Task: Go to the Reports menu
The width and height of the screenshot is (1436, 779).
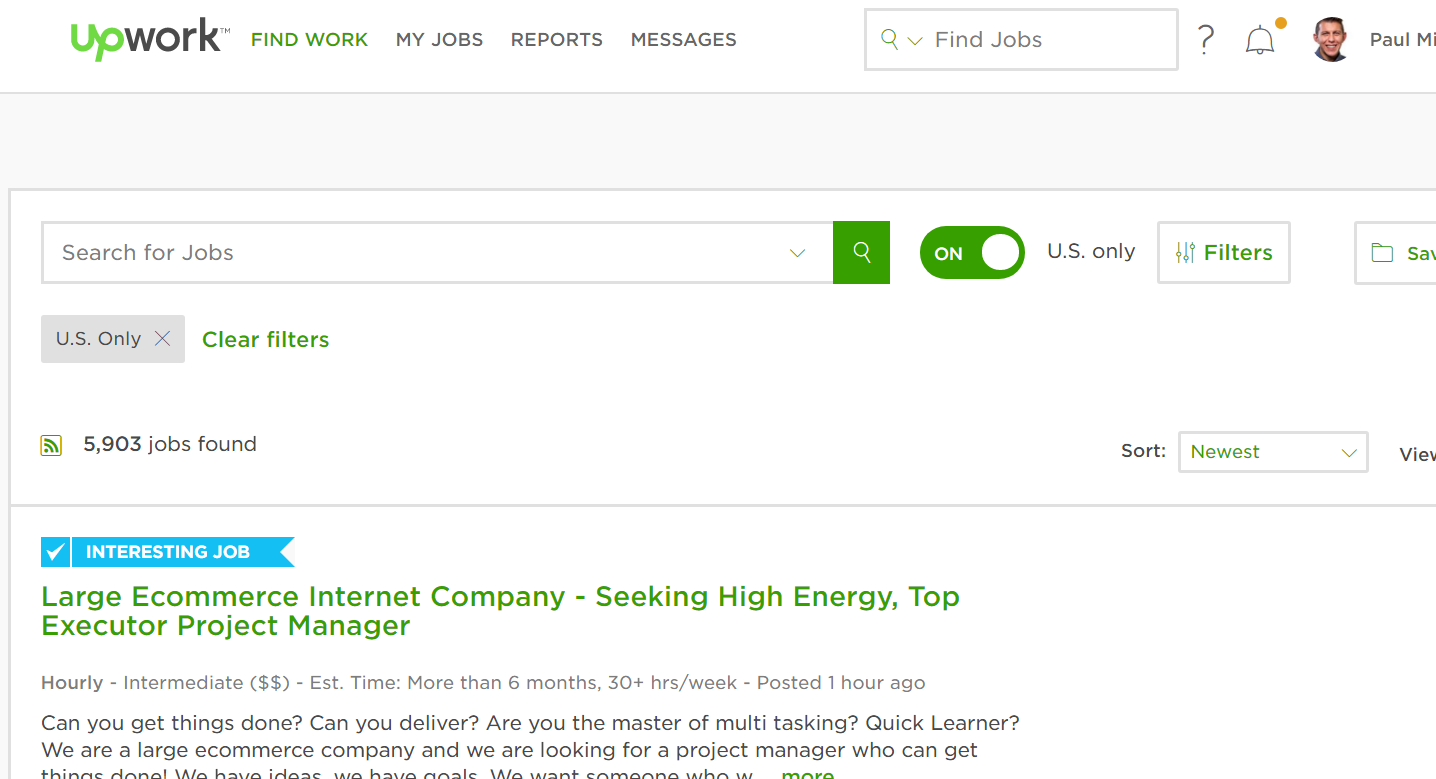Action: point(557,40)
